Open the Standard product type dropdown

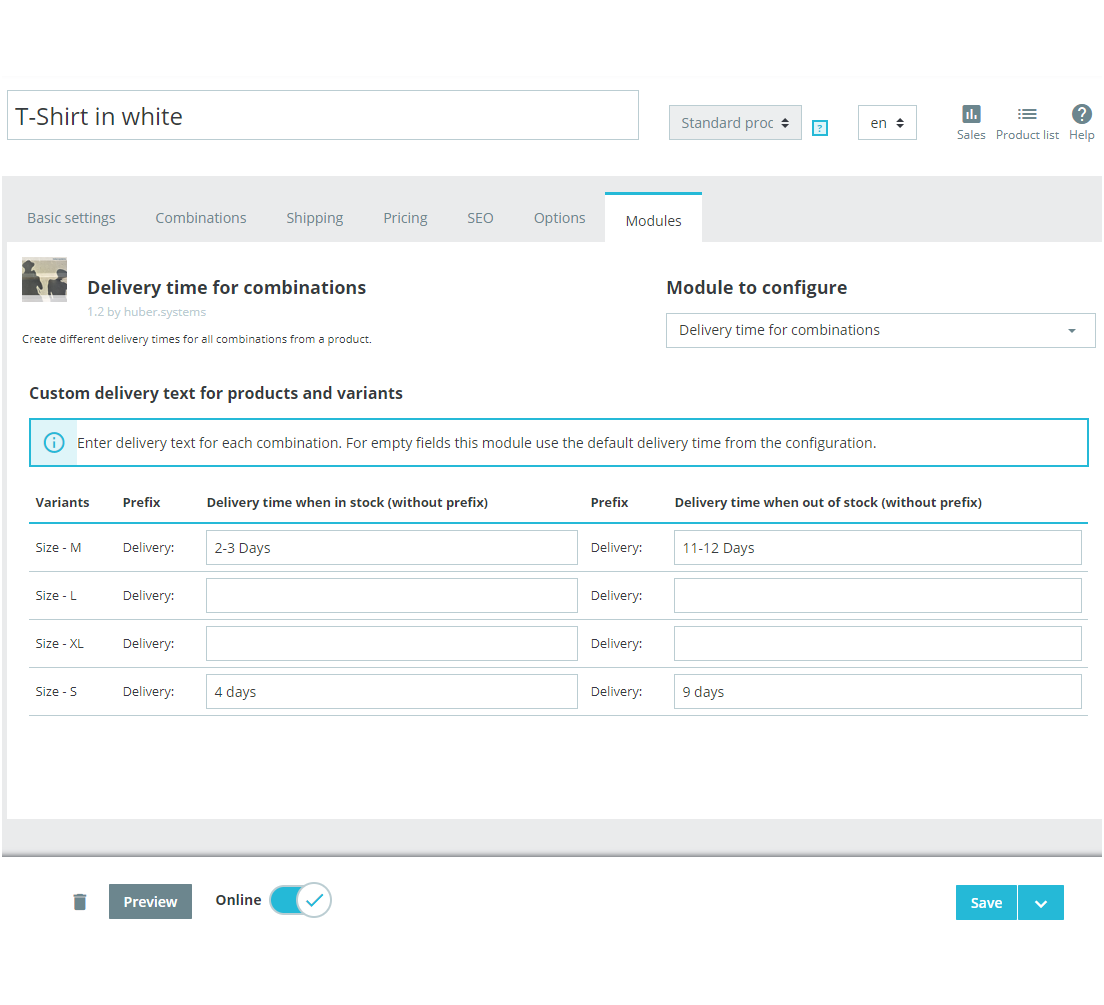point(735,123)
